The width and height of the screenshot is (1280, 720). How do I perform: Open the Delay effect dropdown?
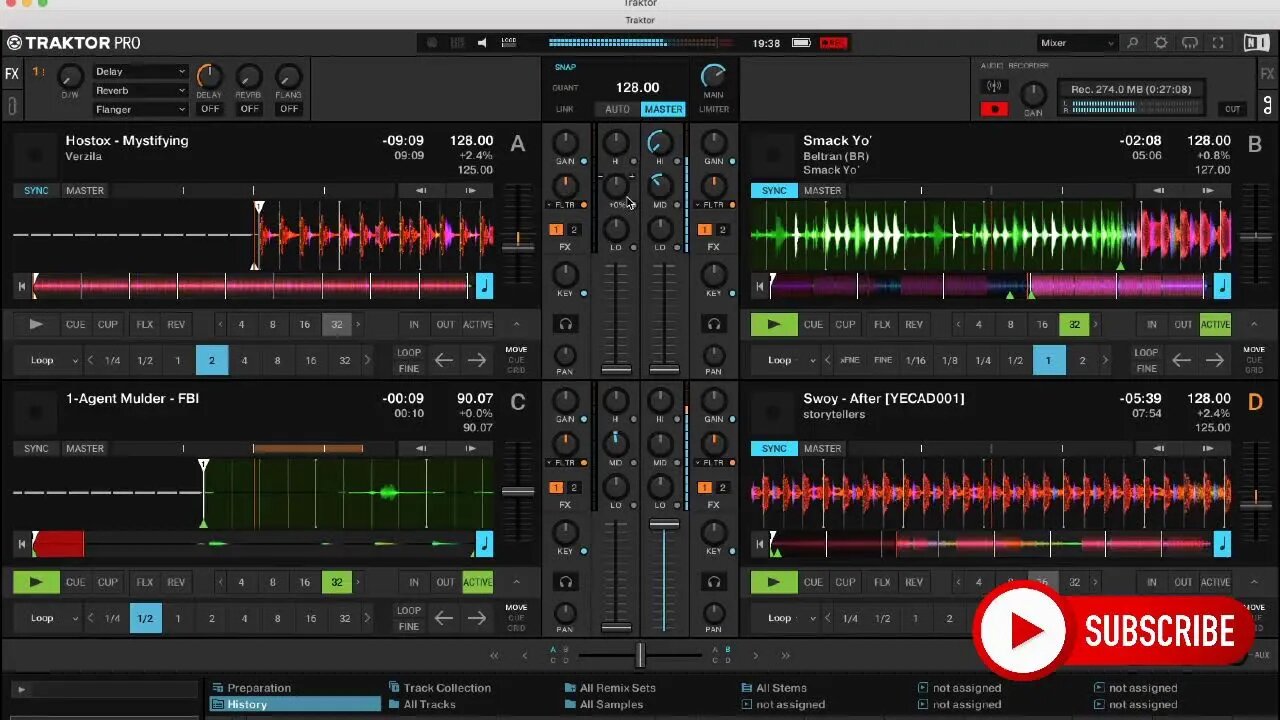click(x=140, y=72)
